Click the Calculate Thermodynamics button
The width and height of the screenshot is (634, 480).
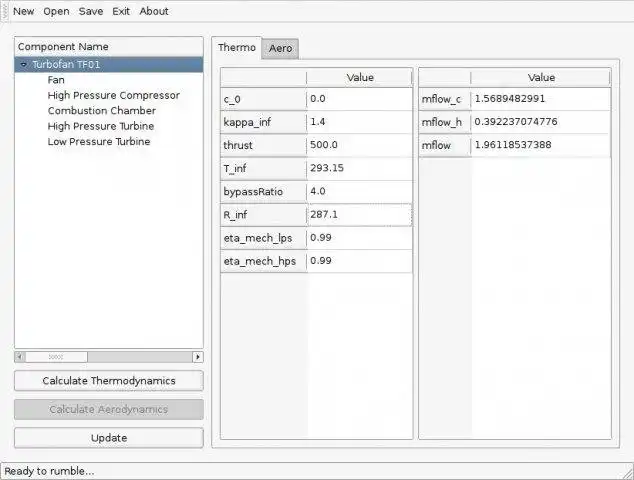(109, 381)
